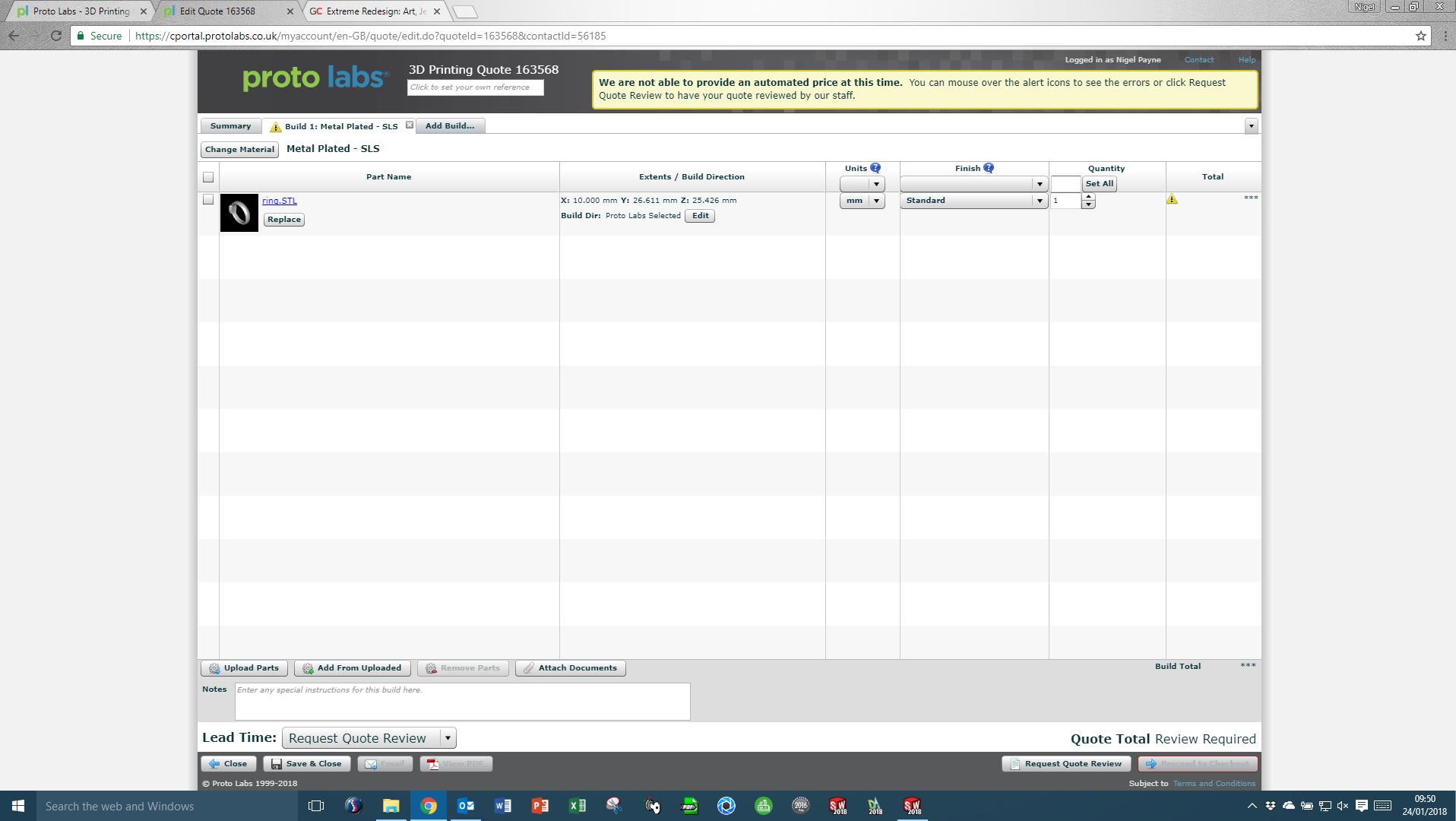Viewport: 1456px width, 821px height.
Task: Tick the ring.STL row checkbox
Action: click(x=208, y=200)
